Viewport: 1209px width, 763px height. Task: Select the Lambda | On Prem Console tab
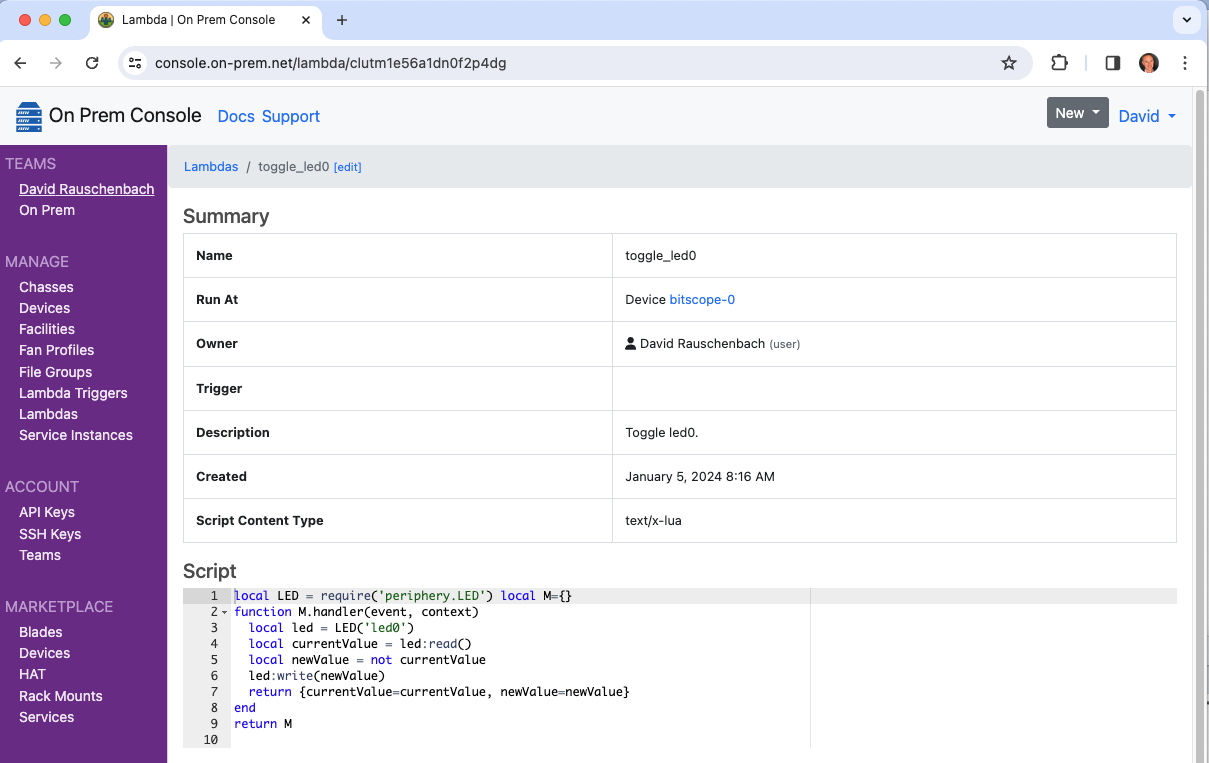[208, 20]
